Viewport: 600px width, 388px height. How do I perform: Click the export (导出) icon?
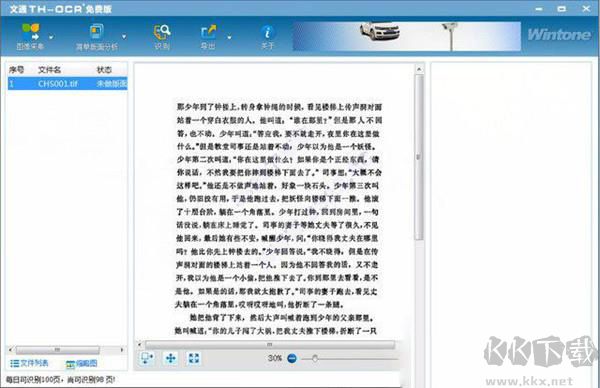tap(208, 32)
